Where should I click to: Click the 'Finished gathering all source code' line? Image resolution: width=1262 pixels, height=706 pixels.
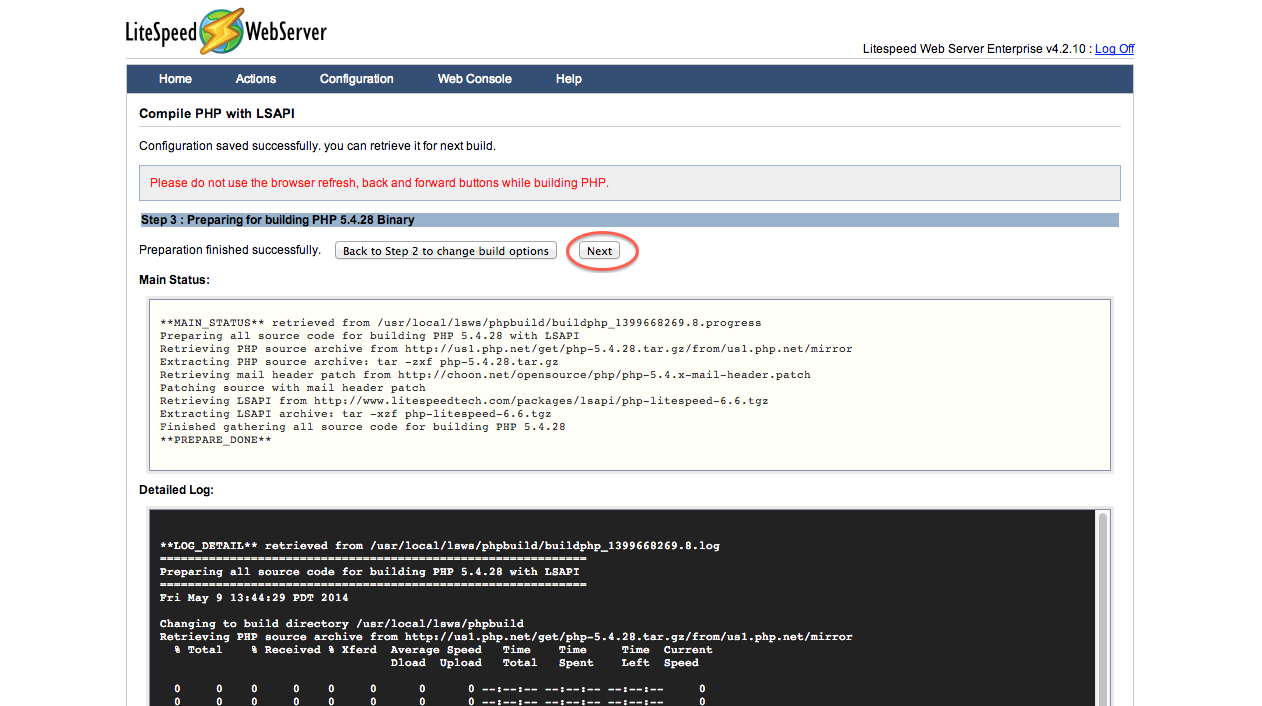[x=363, y=427]
